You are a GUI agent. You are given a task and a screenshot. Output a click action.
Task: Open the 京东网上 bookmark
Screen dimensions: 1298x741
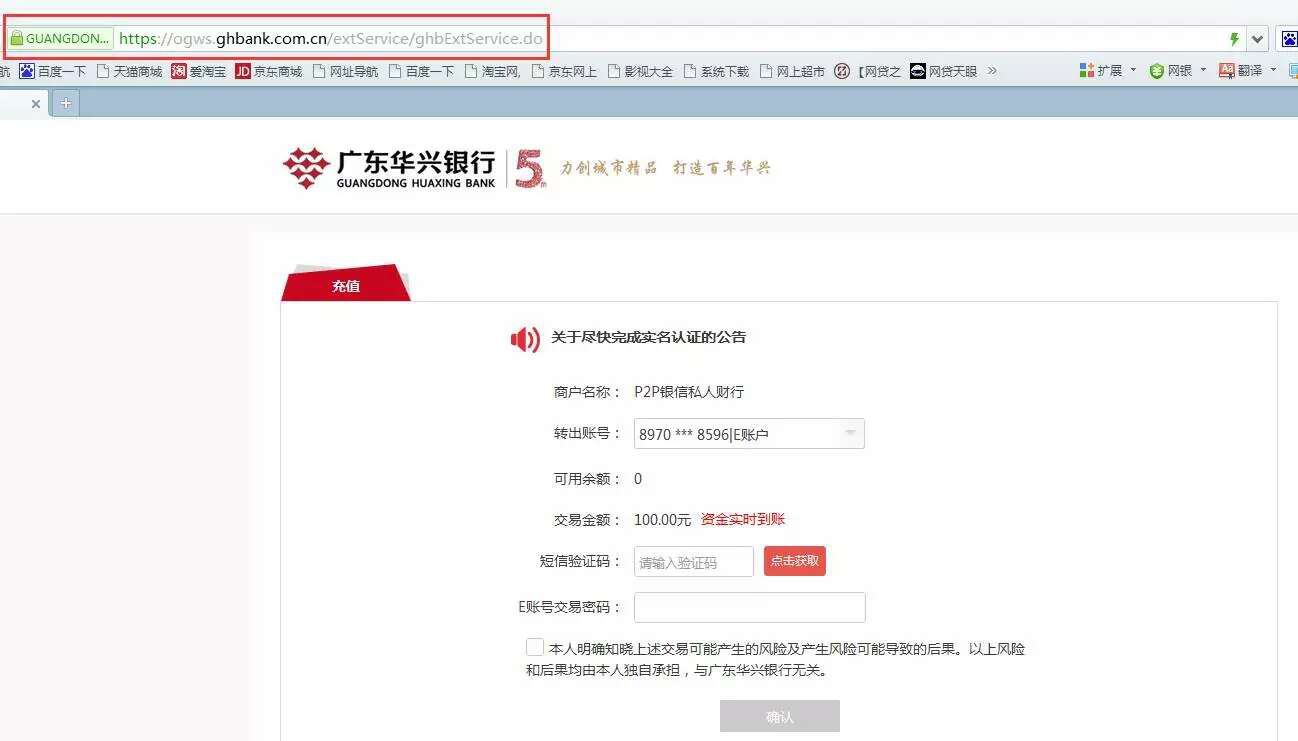tap(564, 71)
